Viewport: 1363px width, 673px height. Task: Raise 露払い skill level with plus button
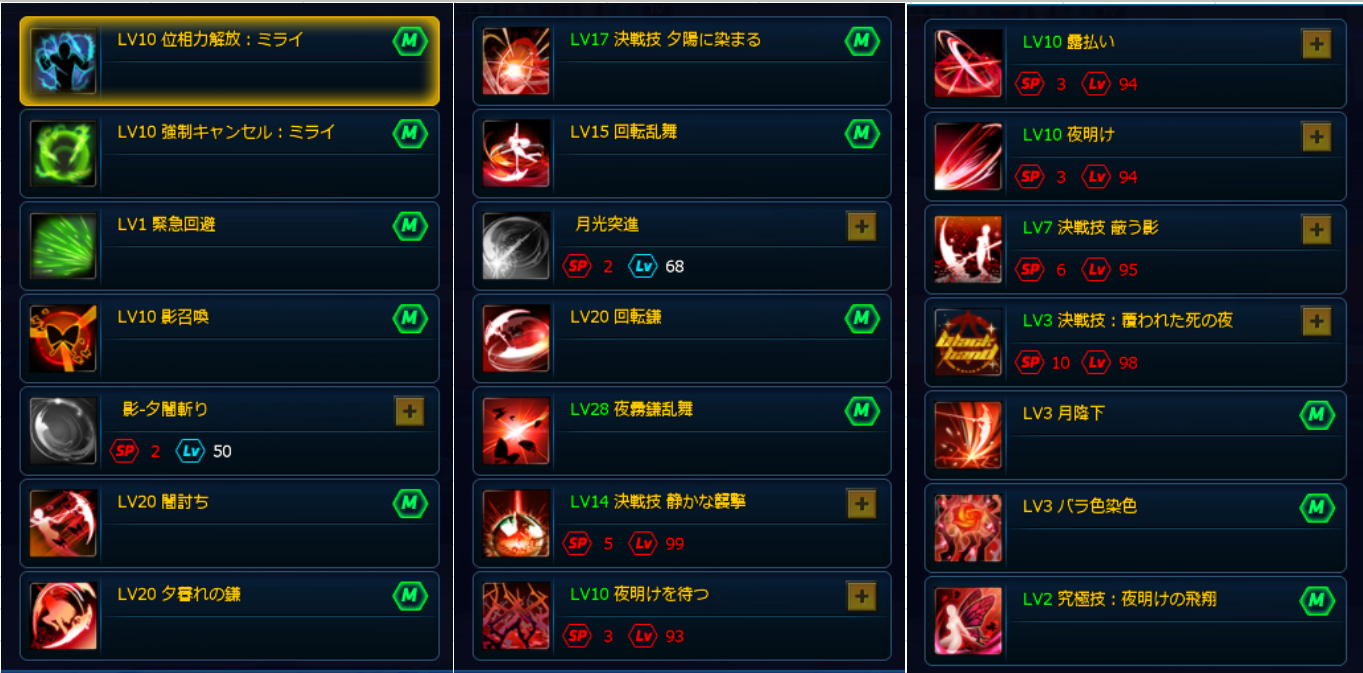click(x=1316, y=44)
